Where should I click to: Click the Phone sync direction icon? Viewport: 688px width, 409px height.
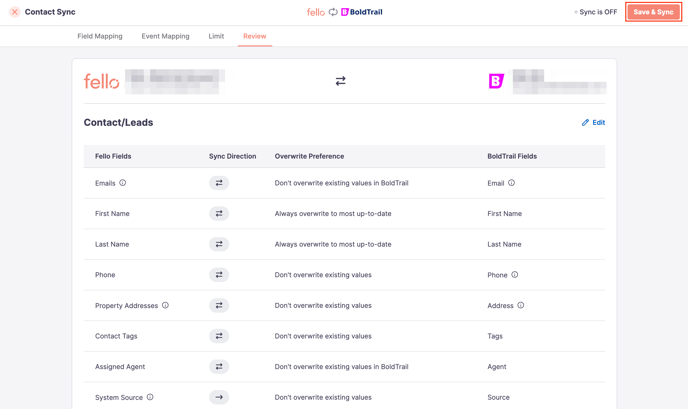point(219,275)
